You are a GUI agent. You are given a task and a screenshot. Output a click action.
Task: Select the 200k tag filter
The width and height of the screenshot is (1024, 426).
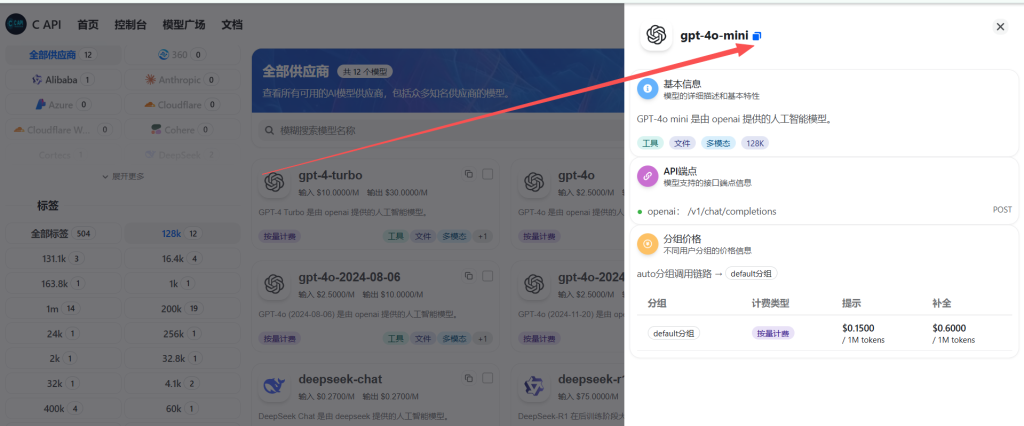182,309
